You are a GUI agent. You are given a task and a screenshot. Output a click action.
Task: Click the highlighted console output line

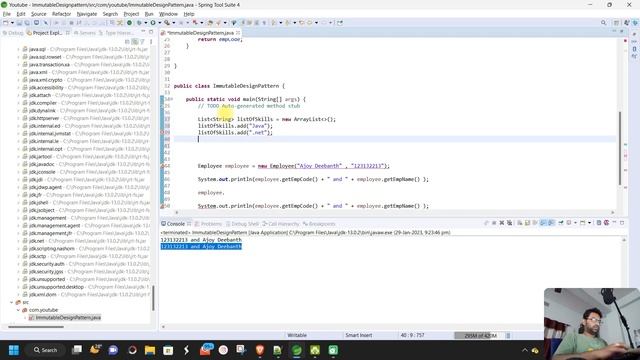tap(201, 247)
